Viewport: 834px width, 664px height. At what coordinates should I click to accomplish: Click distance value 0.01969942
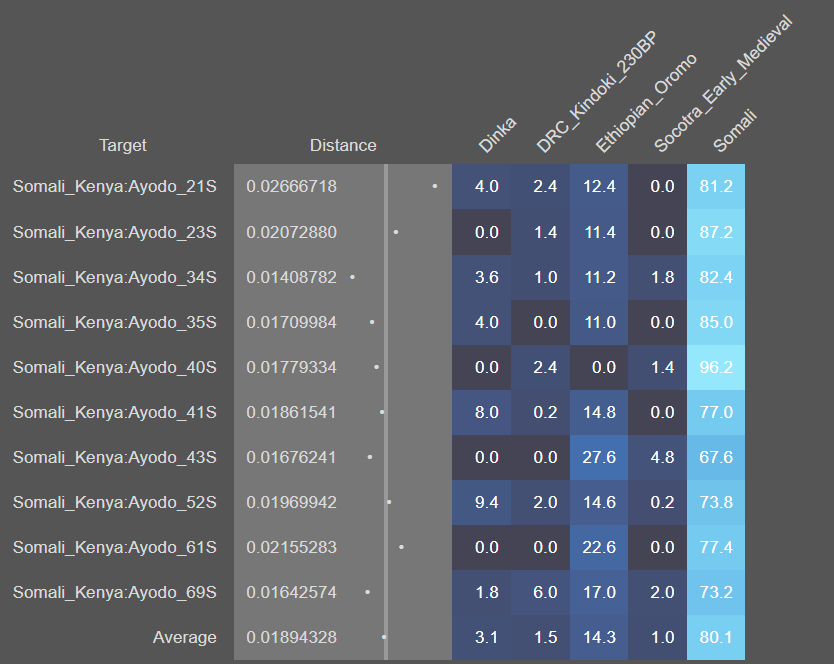291,502
